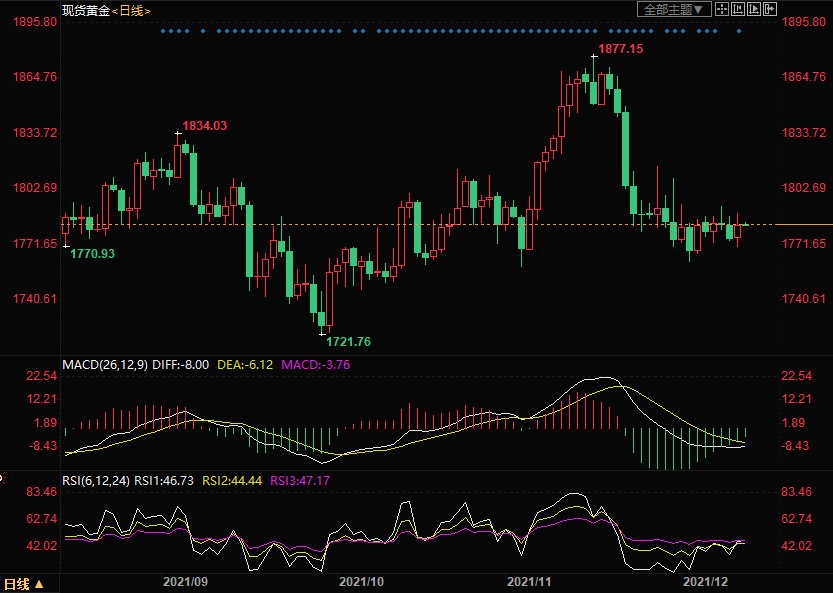Viewport: 833px width, 593px height.
Task: Expand the 日线 period selector at bottom left
Action: pyautogui.click(x=23, y=583)
